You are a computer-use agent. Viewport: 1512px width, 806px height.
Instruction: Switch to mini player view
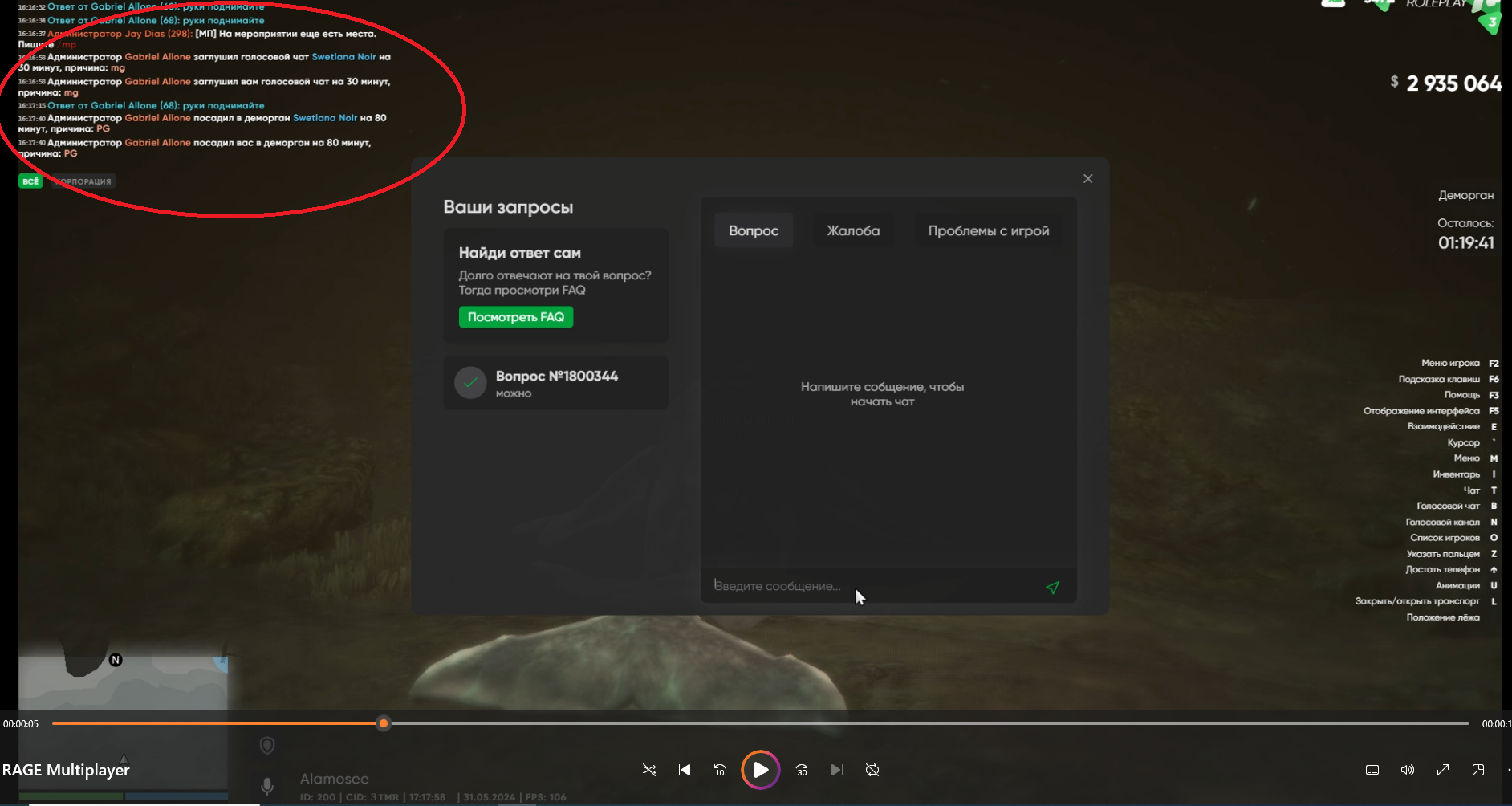click(x=1478, y=770)
